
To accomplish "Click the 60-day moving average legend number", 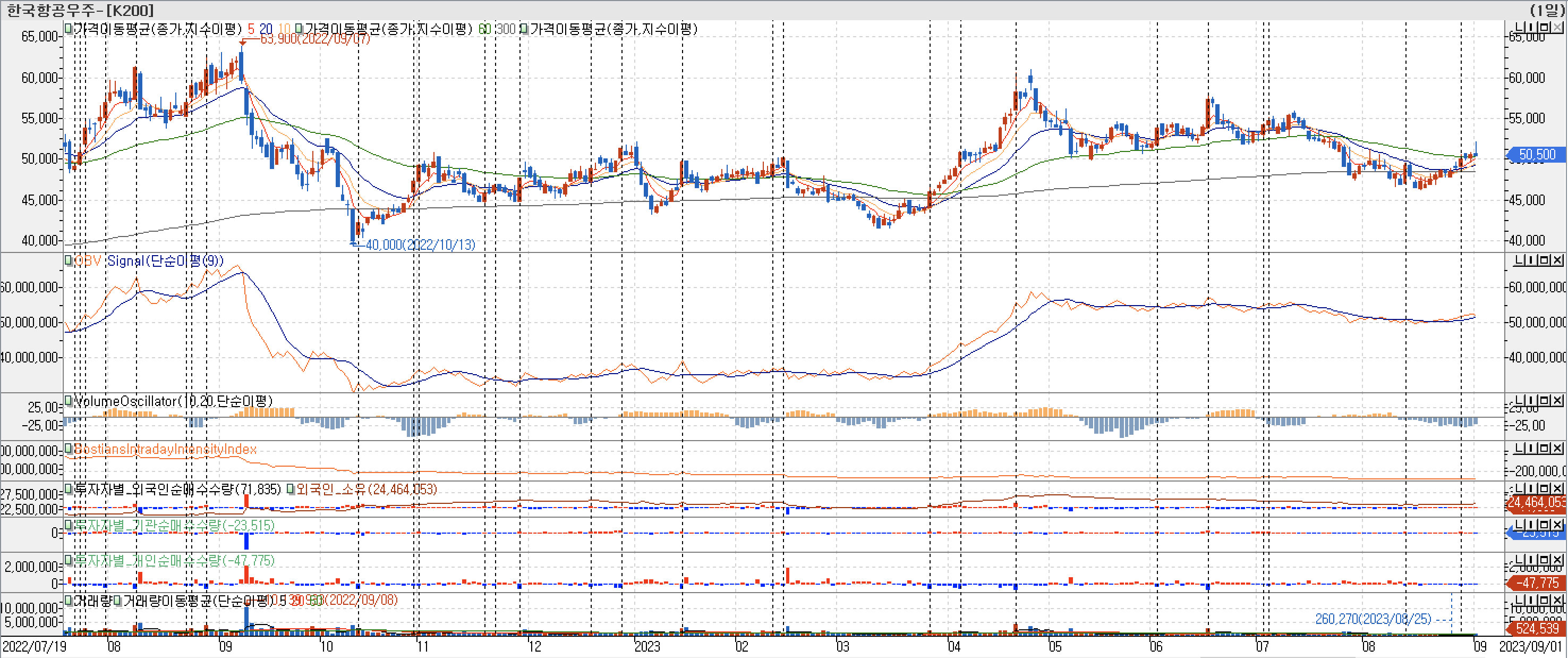I will [x=484, y=29].
